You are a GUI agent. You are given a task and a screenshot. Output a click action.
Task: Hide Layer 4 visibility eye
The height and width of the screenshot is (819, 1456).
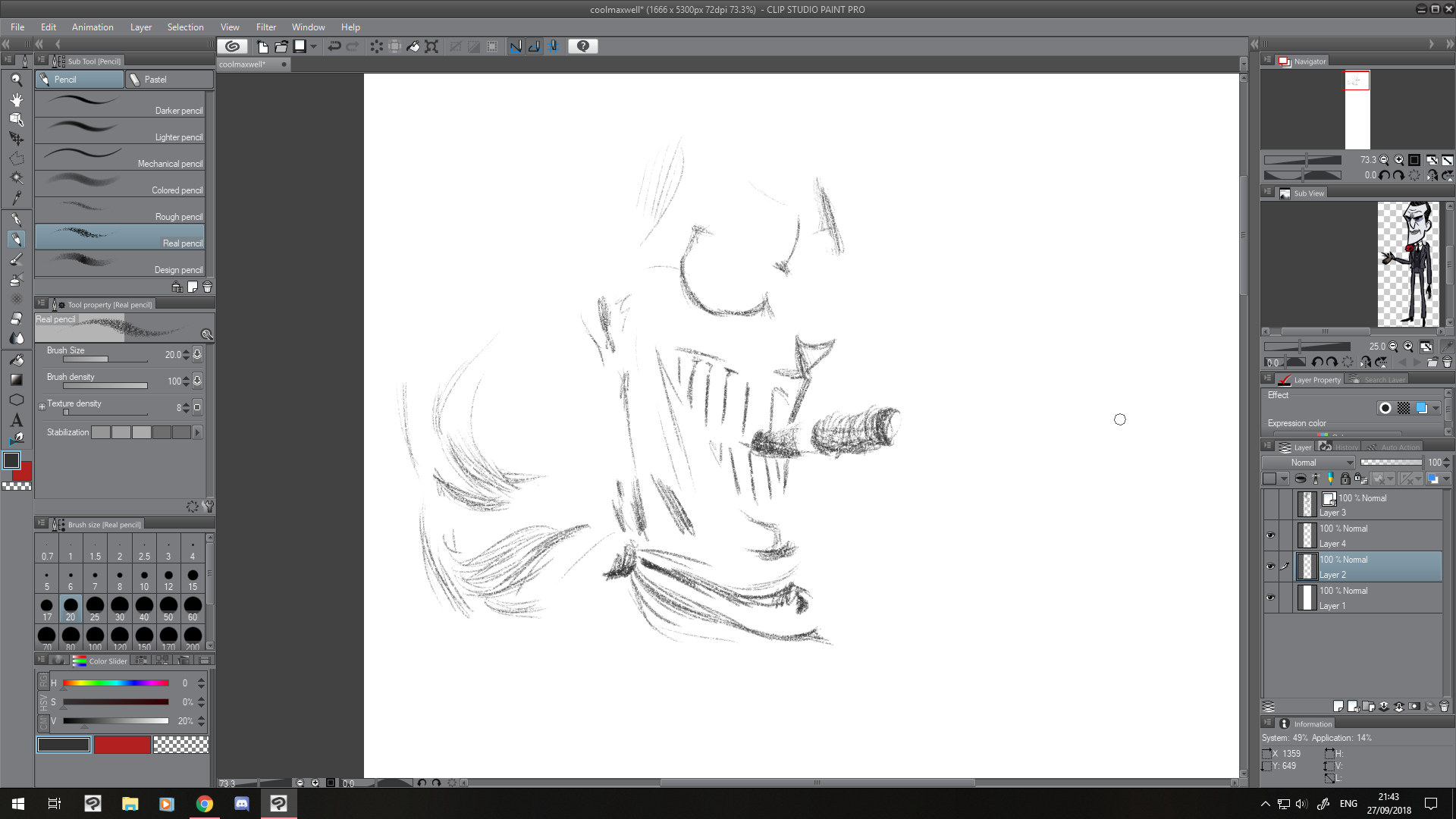click(x=1270, y=535)
